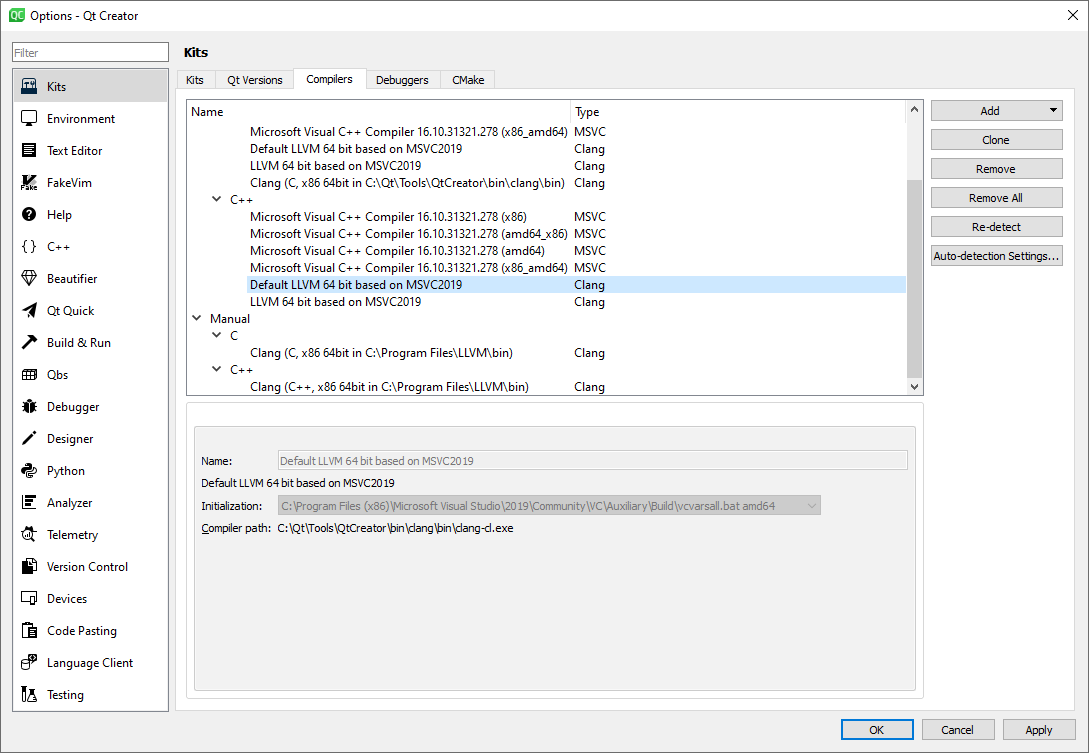Click the Remove button
The height and width of the screenshot is (753, 1089).
click(x=997, y=169)
